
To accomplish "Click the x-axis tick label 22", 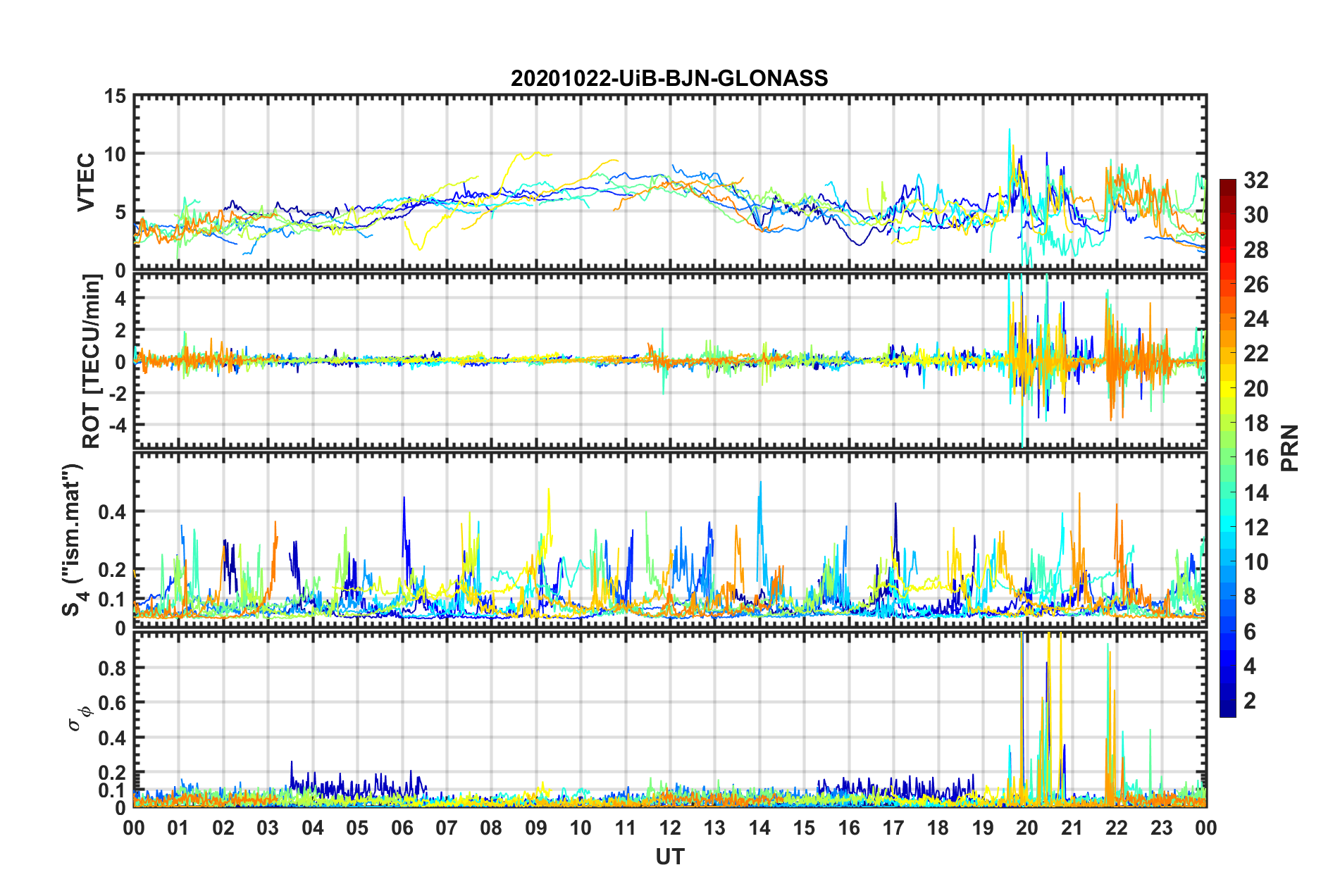I will click(x=1117, y=828).
